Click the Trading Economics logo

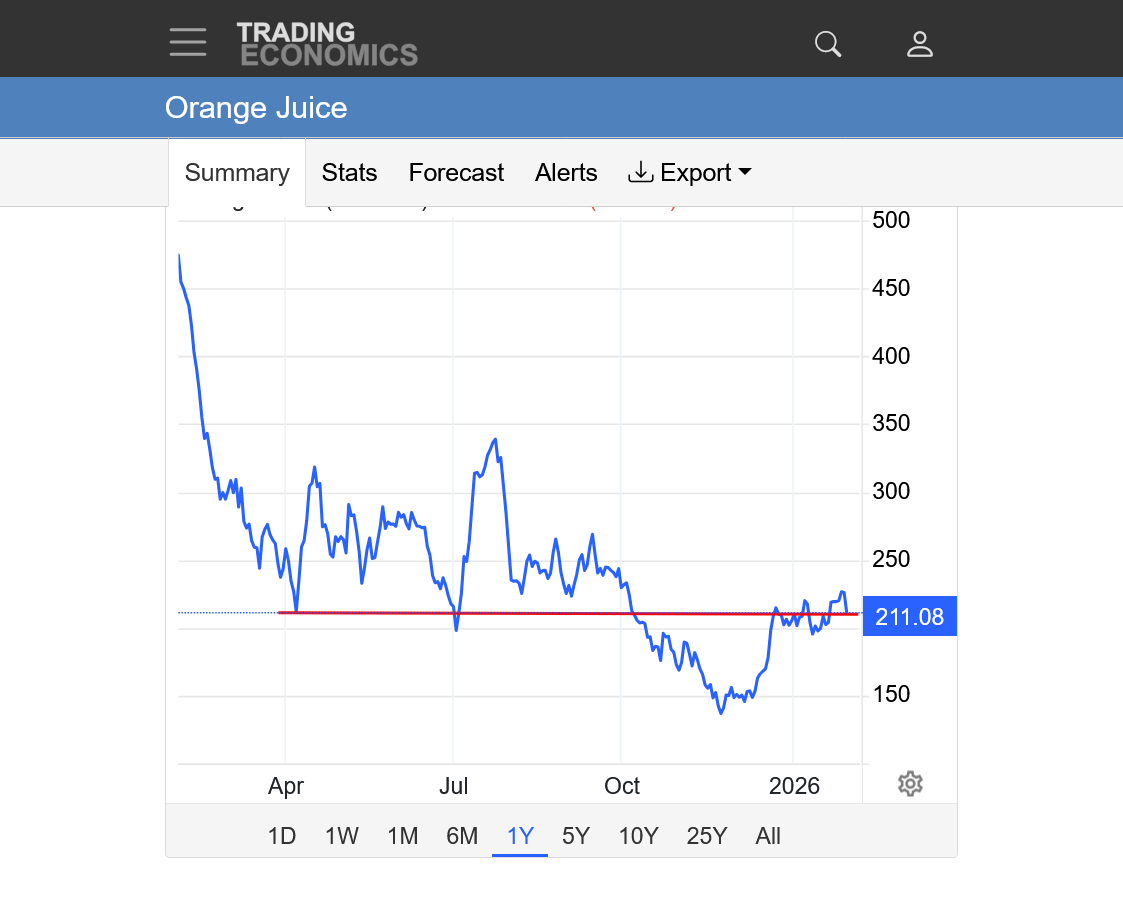[x=327, y=44]
